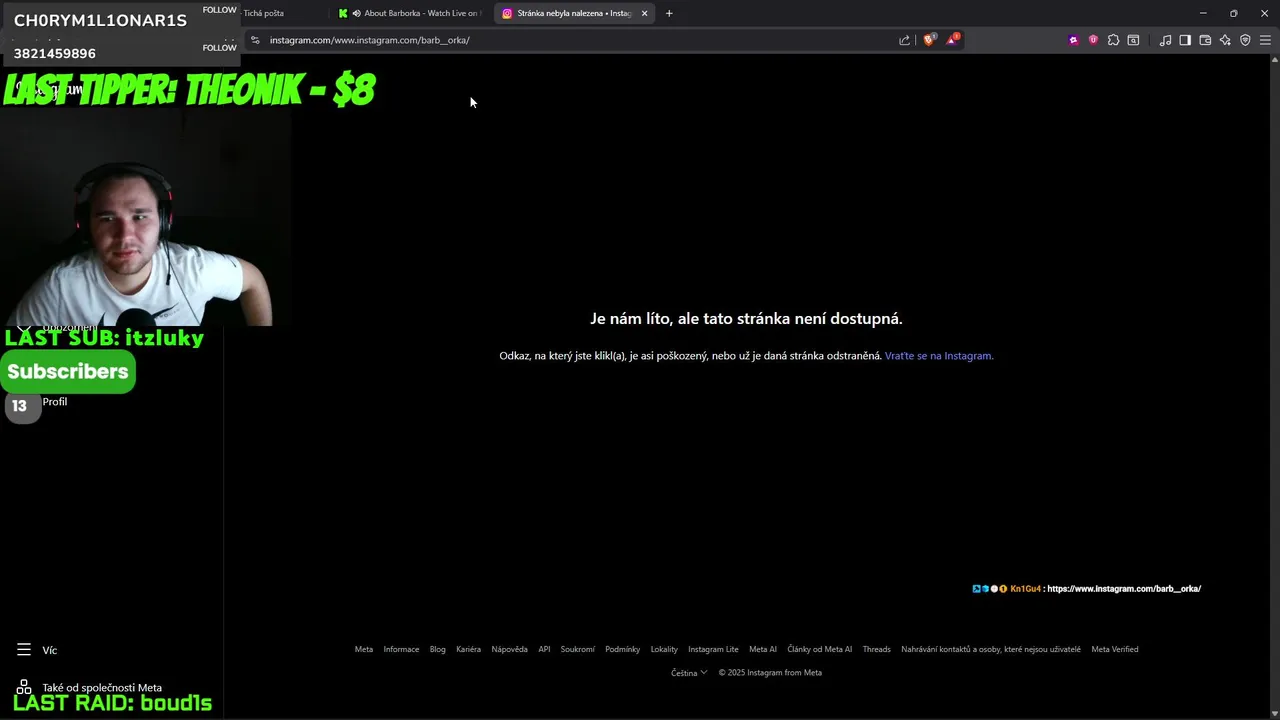This screenshot has height=720, width=1280.
Task: Open the extensions puzzle piece menu
Action: coord(1113,40)
